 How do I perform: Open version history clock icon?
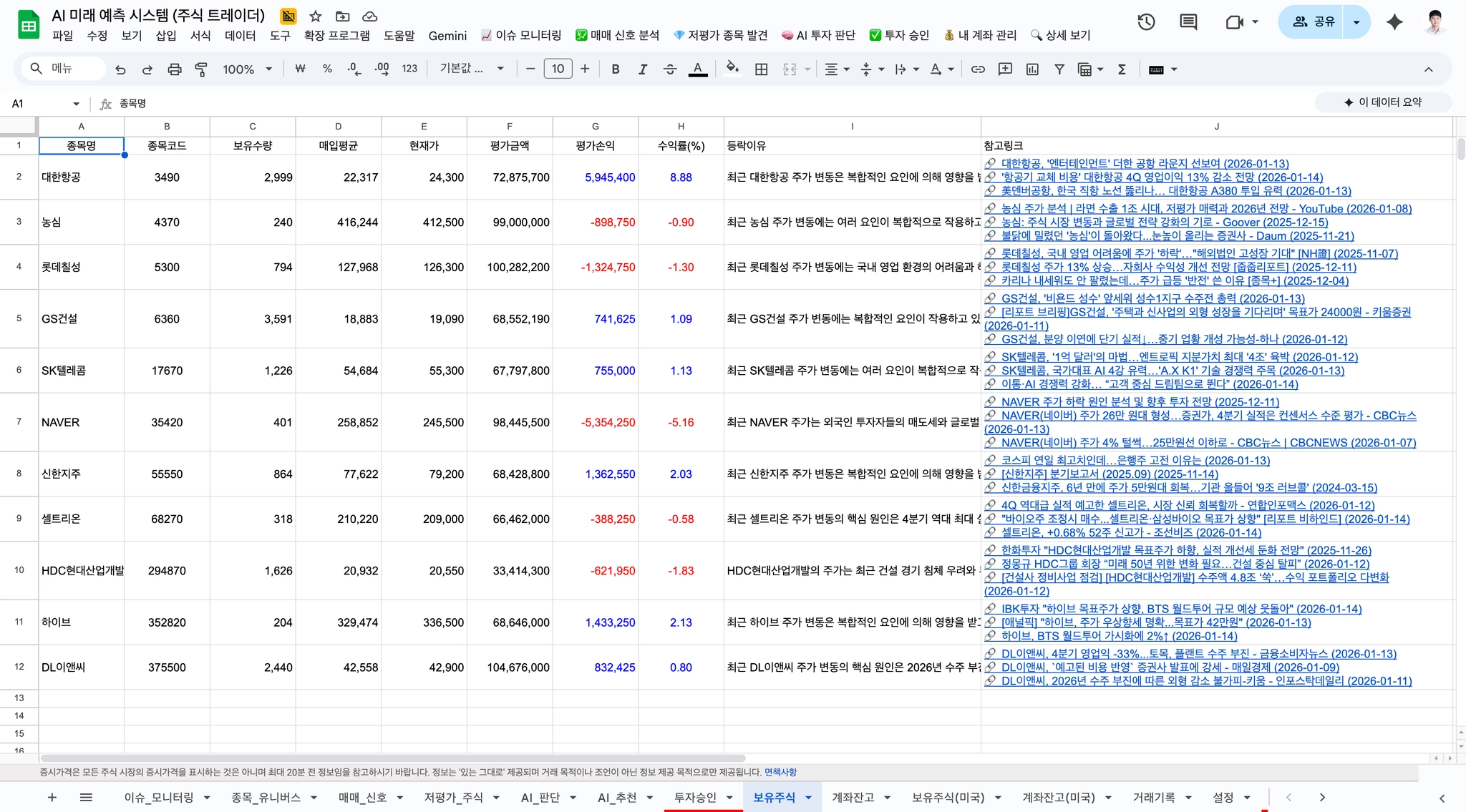click(1146, 22)
